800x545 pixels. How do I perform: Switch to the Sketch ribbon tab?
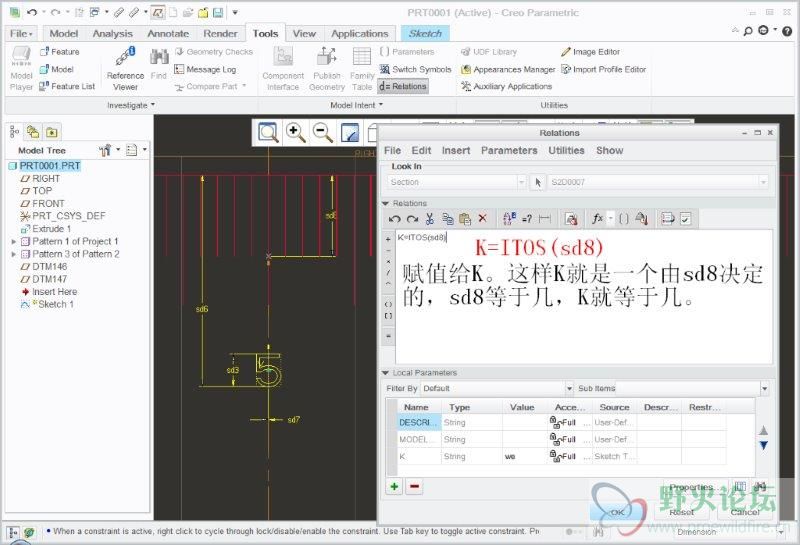(x=425, y=34)
